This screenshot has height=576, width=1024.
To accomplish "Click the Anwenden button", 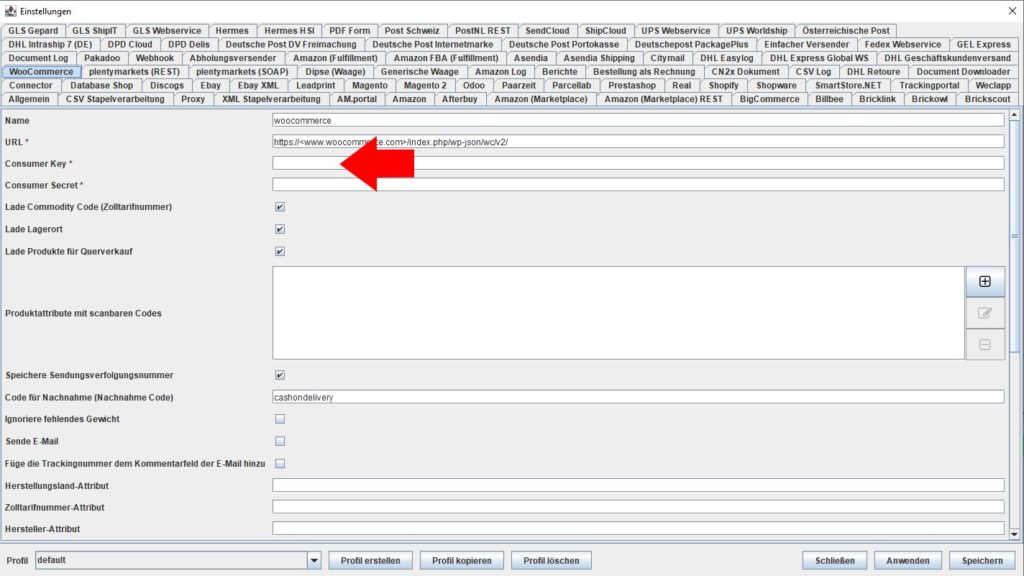I will click(908, 560).
